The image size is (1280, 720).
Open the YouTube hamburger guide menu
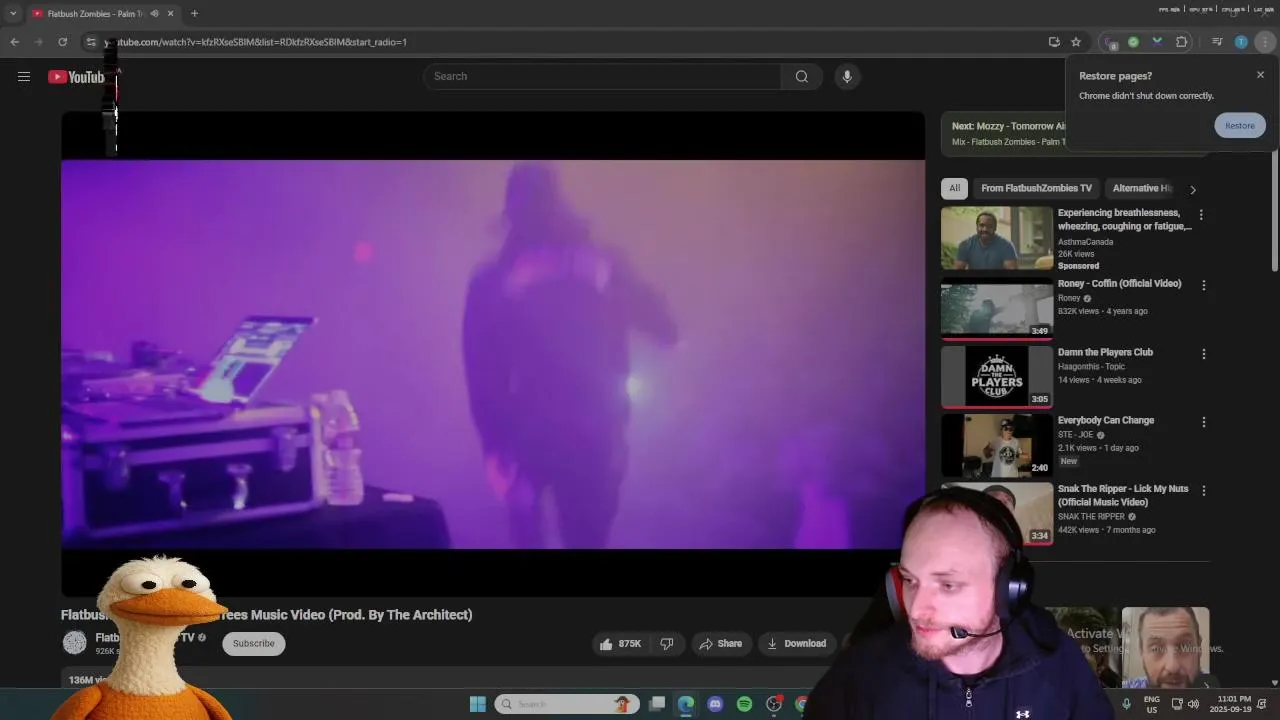[x=24, y=77]
